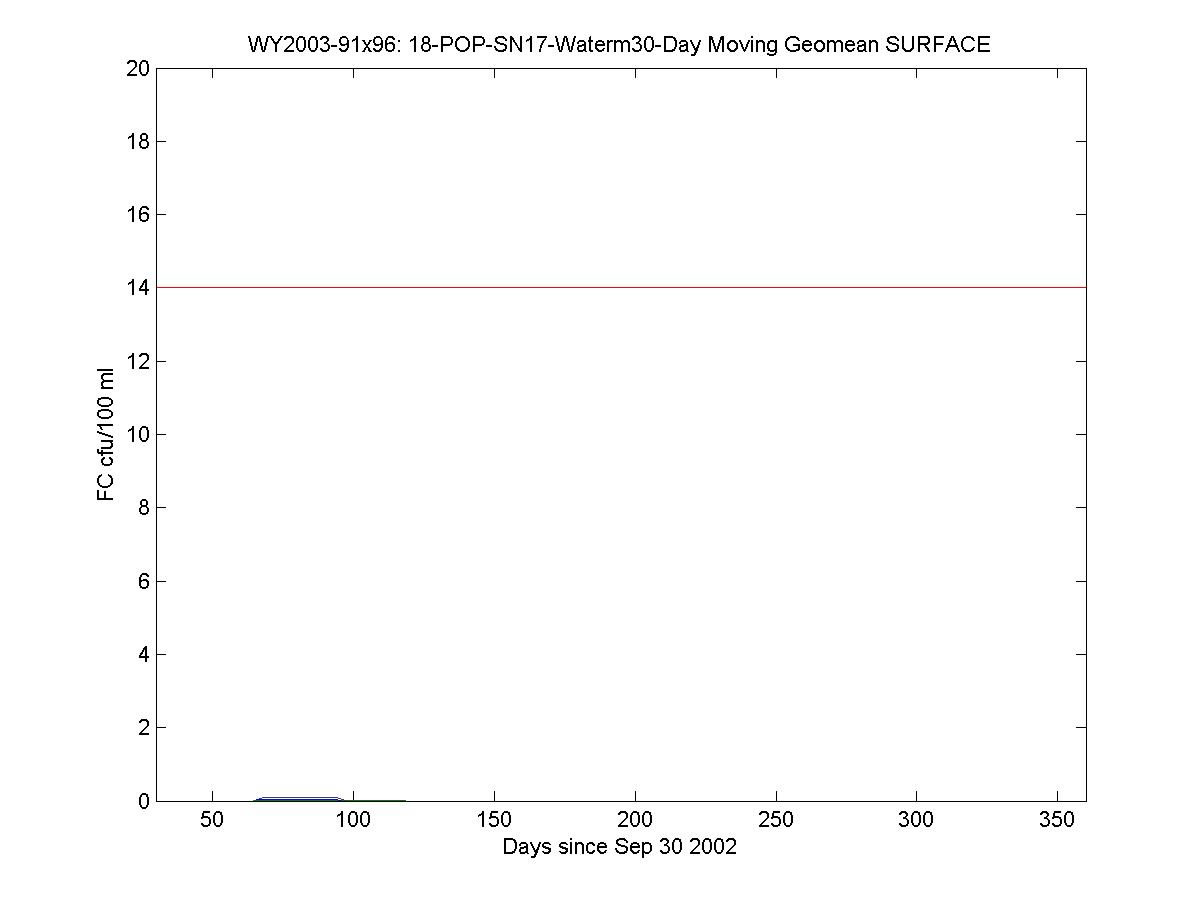This screenshot has width=1200, height=900.
Task: Click the x-axis label 'Days since Sep 30 2002'
Action: [619, 847]
